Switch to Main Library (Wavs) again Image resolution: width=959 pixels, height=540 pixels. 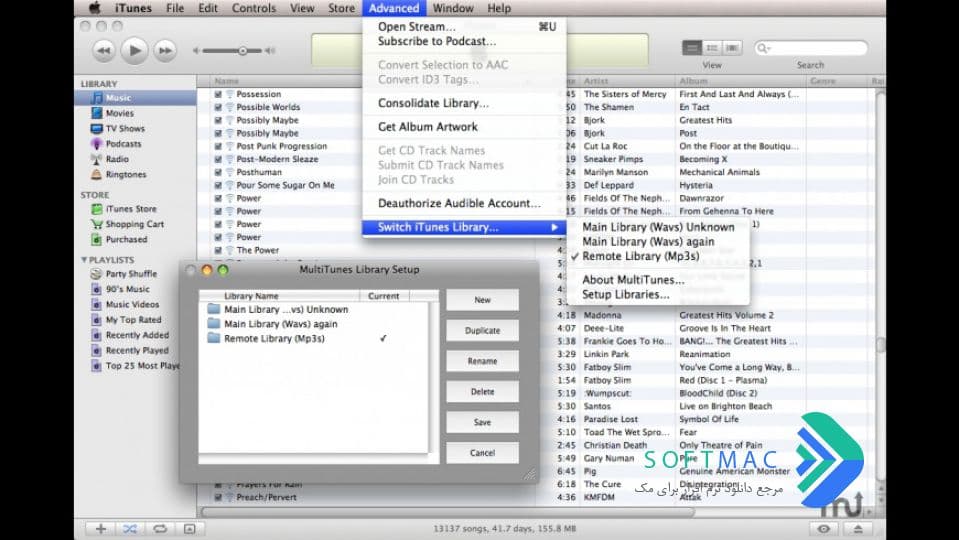tap(657, 242)
